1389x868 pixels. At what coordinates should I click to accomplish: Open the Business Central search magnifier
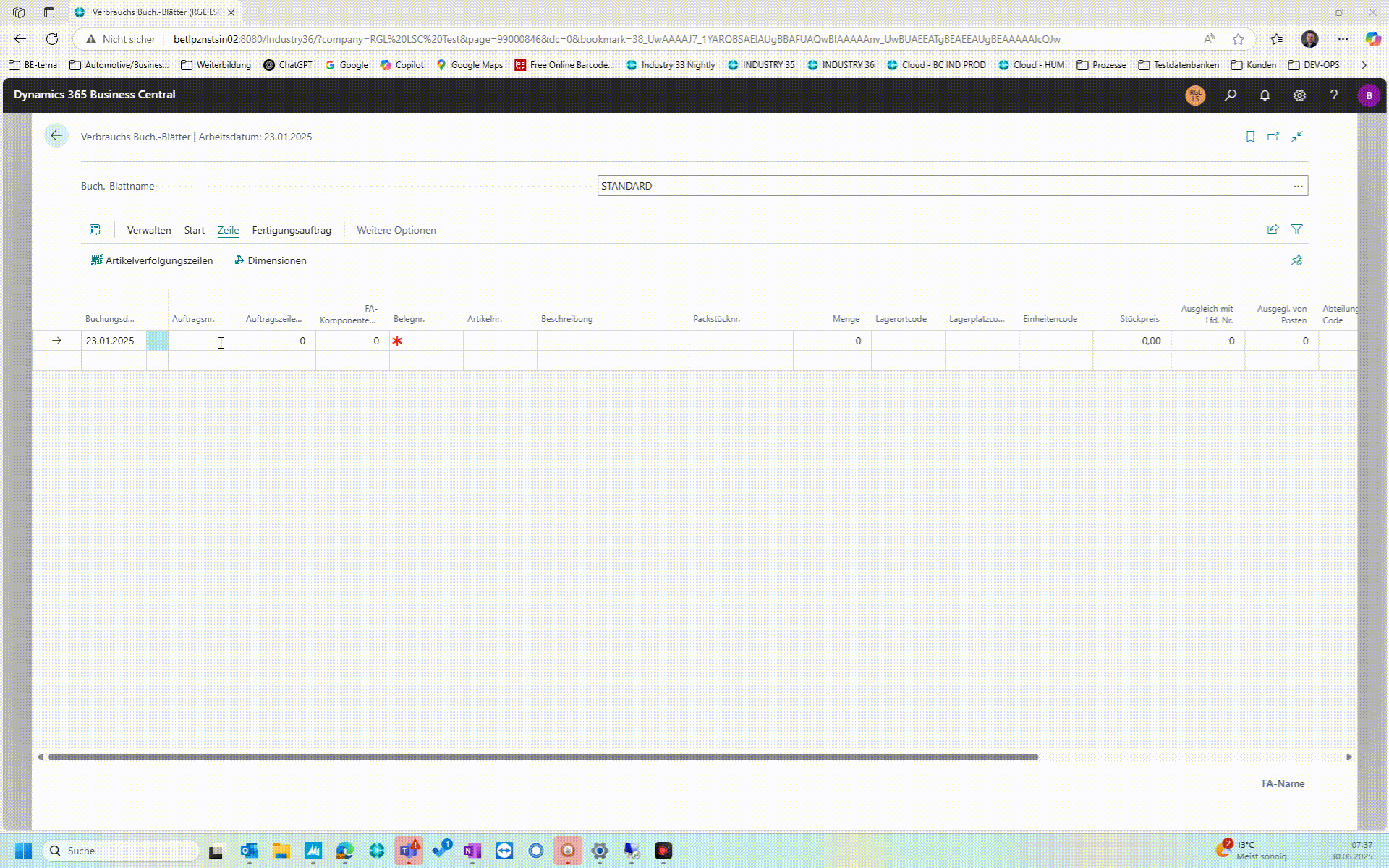click(1230, 95)
